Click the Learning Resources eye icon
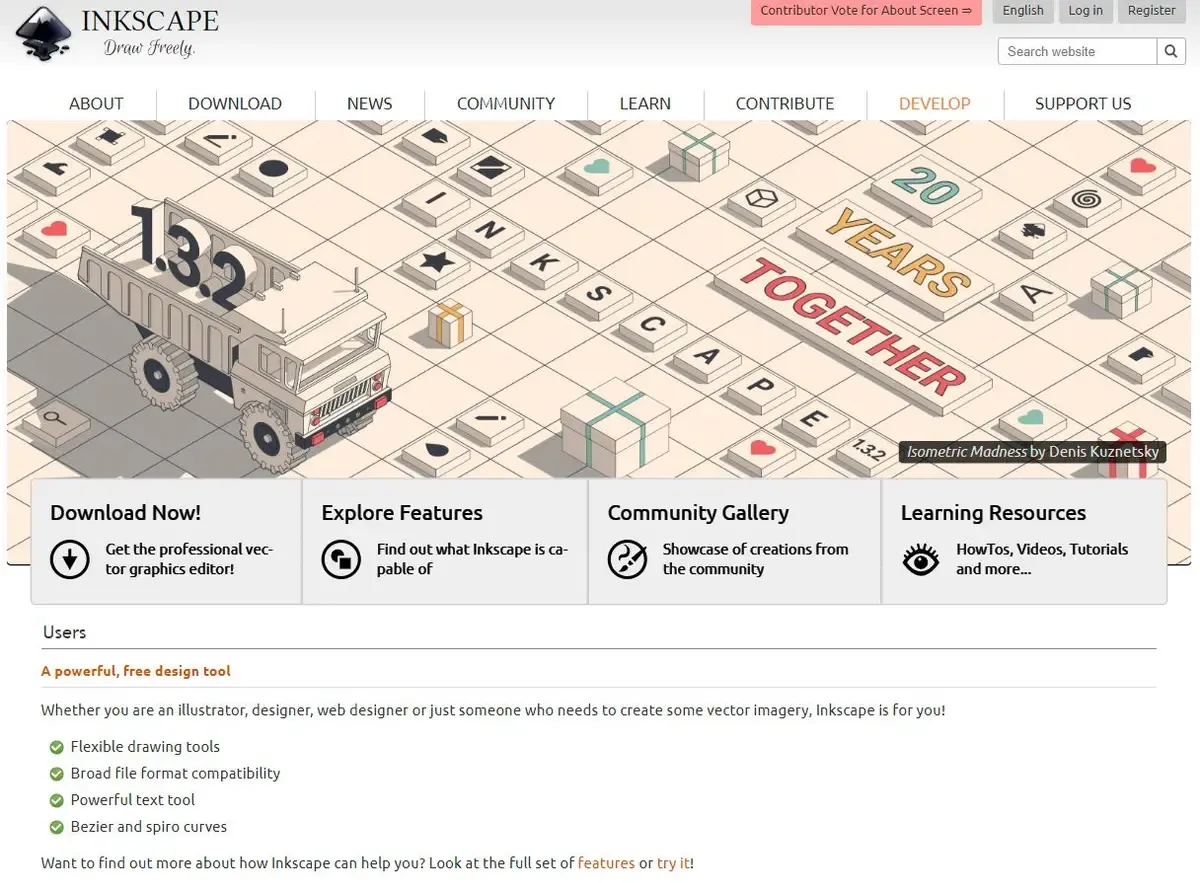Viewport: 1200px width, 883px height. point(920,560)
